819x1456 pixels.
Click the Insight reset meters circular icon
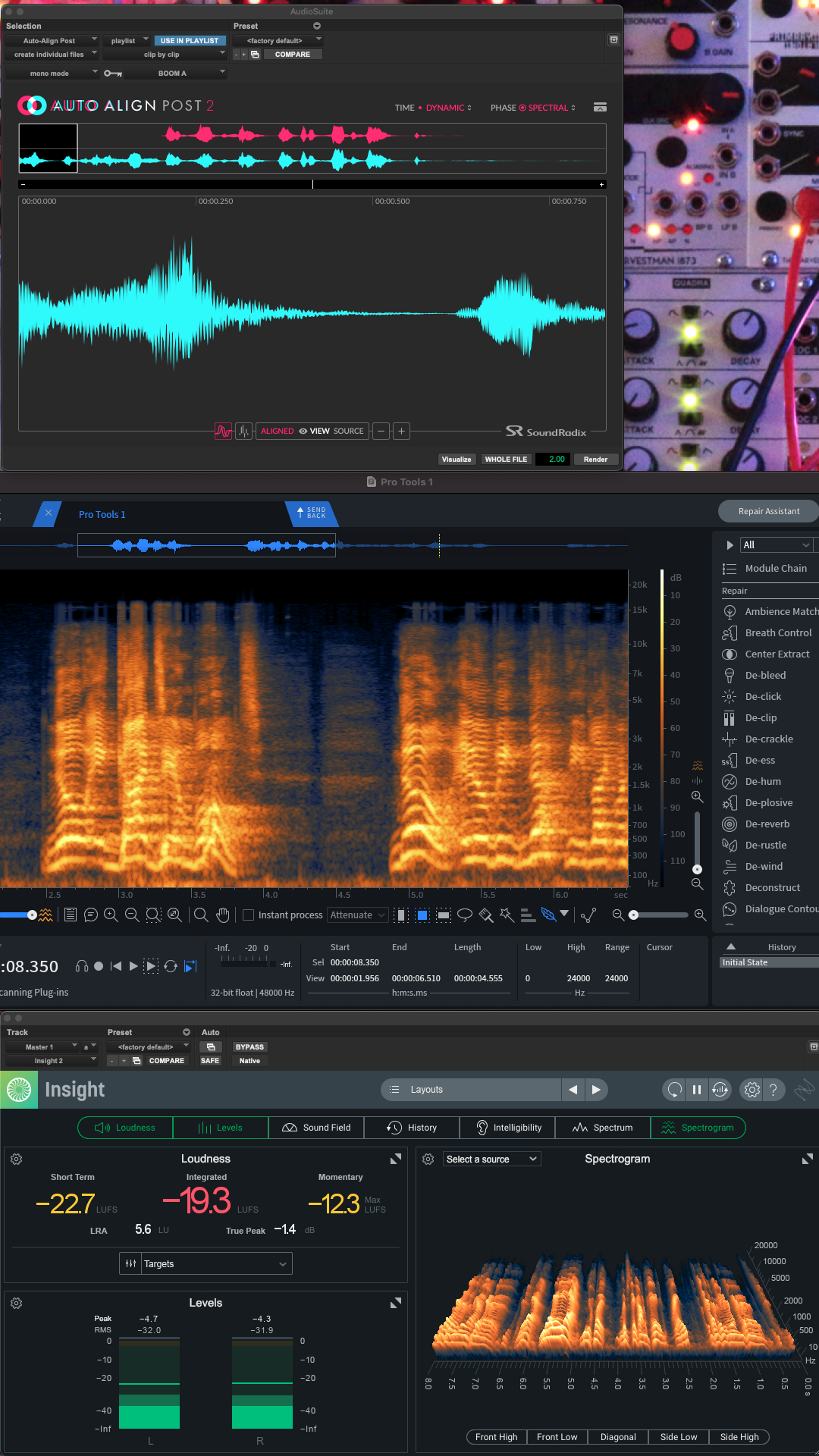[x=673, y=1090]
